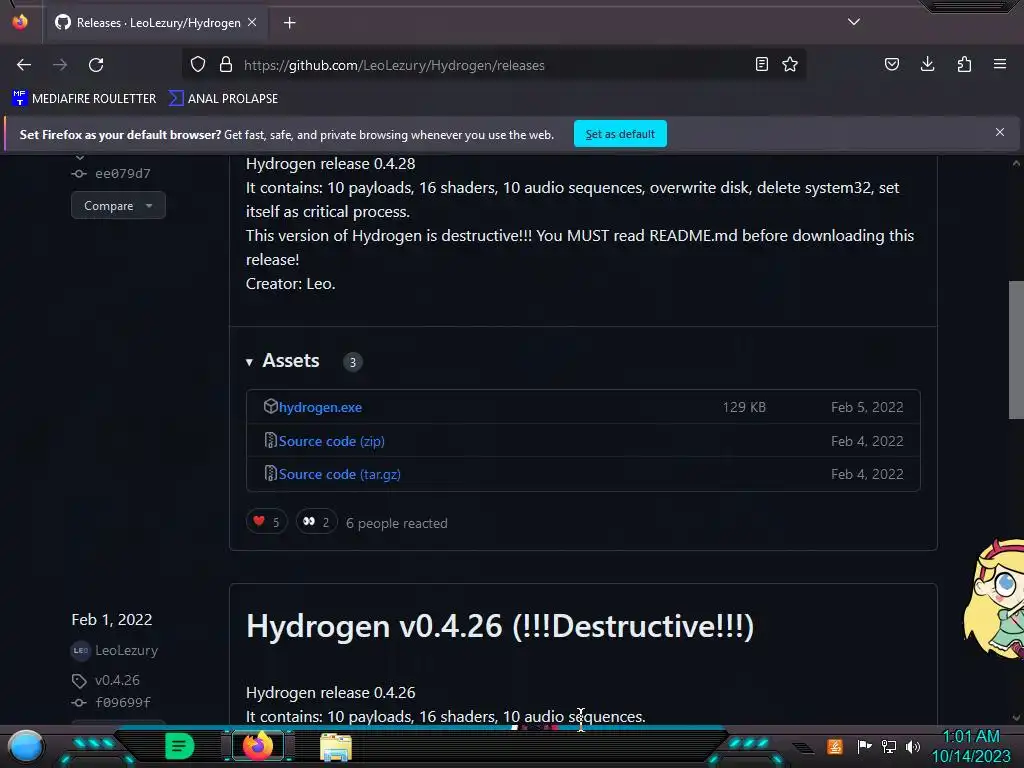Open a new tab with the plus button

click(289, 23)
